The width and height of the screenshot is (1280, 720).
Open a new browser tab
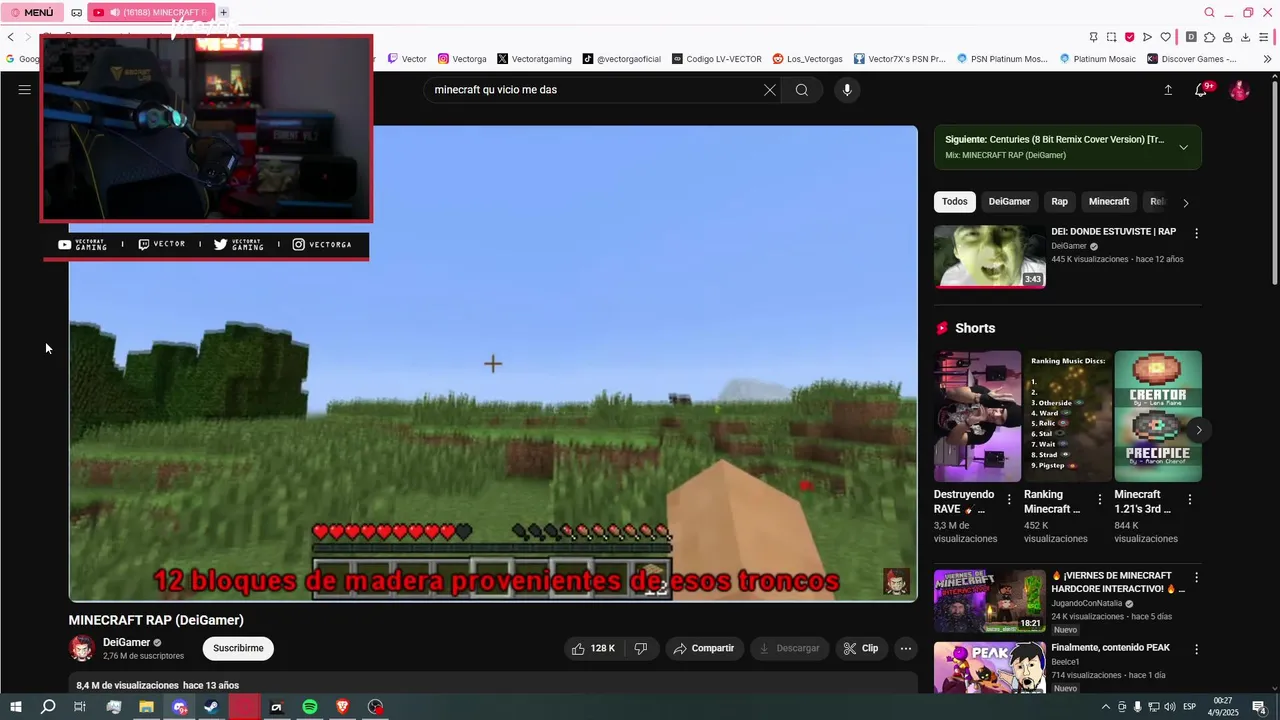pyautogui.click(x=223, y=12)
